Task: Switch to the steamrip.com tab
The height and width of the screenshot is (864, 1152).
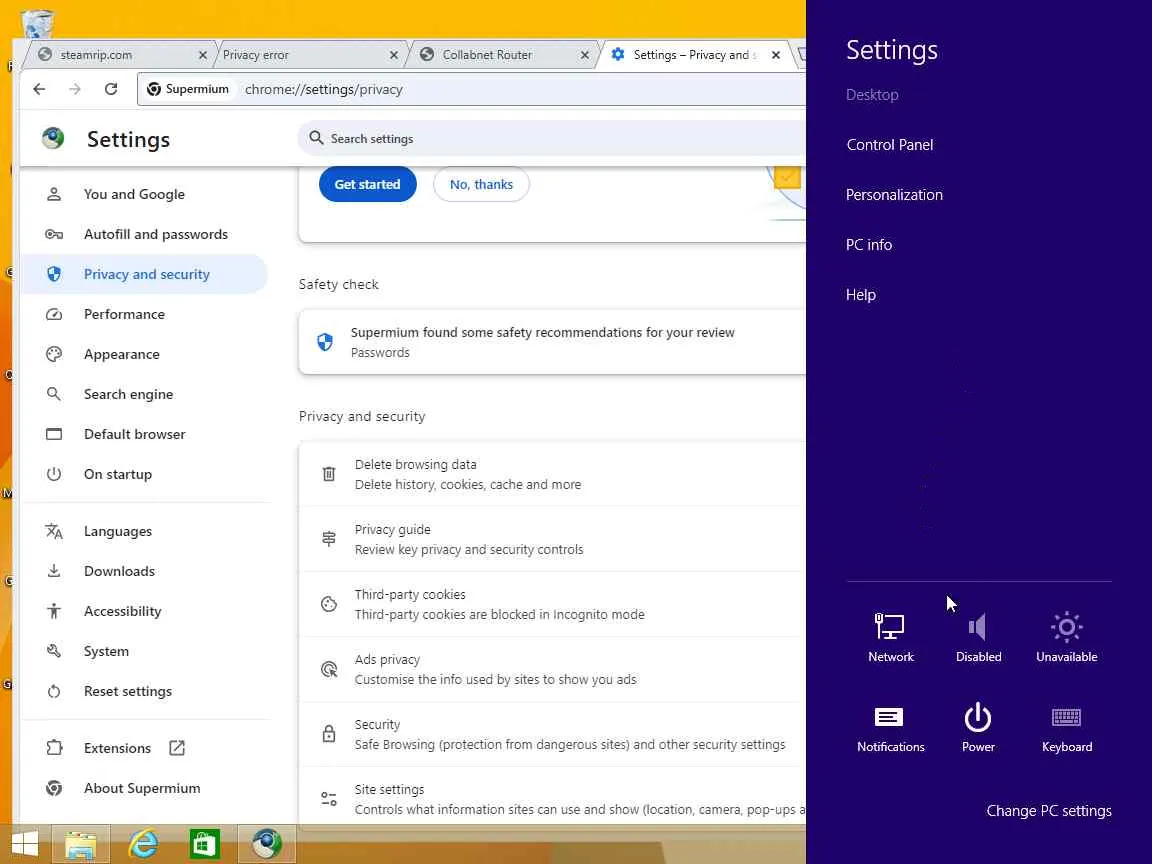Action: click(121, 55)
